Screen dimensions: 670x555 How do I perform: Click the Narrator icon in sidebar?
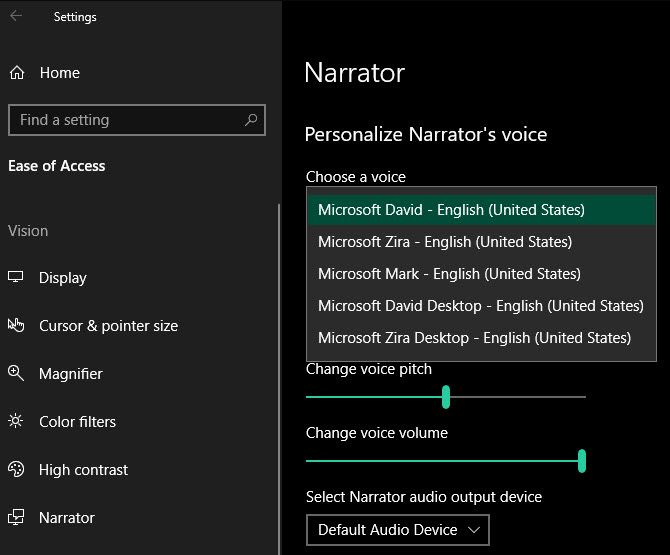click(16, 518)
